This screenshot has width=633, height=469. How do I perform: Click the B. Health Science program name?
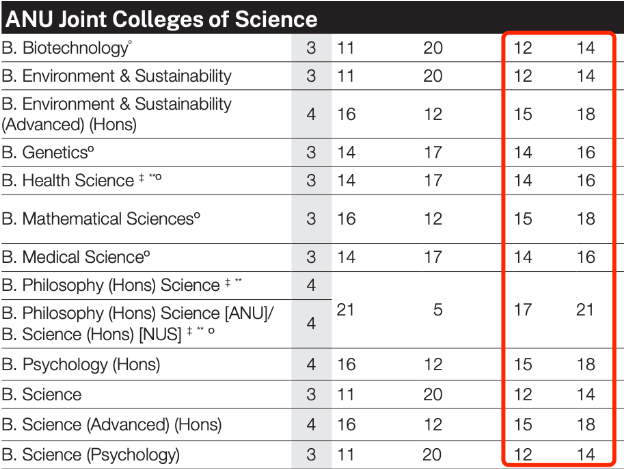(68, 180)
